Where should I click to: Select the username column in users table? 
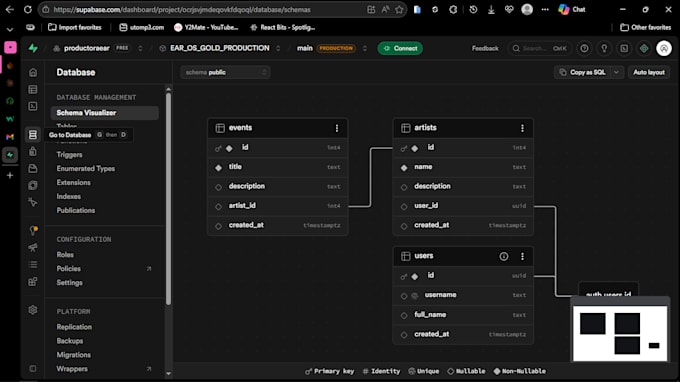(x=463, y=295)
